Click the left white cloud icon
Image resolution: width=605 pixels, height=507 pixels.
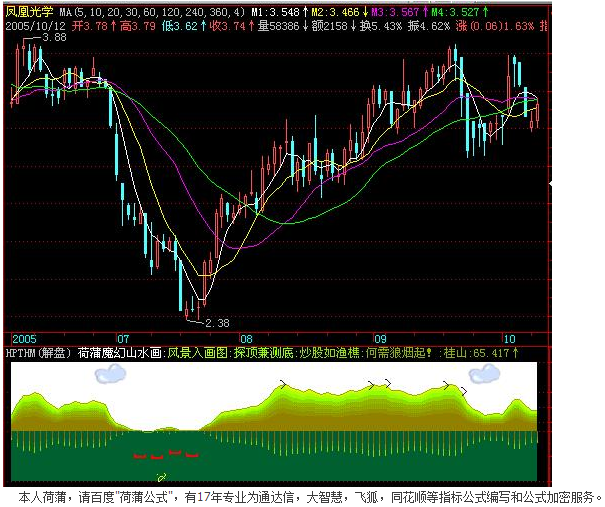(x=110, y=375)
